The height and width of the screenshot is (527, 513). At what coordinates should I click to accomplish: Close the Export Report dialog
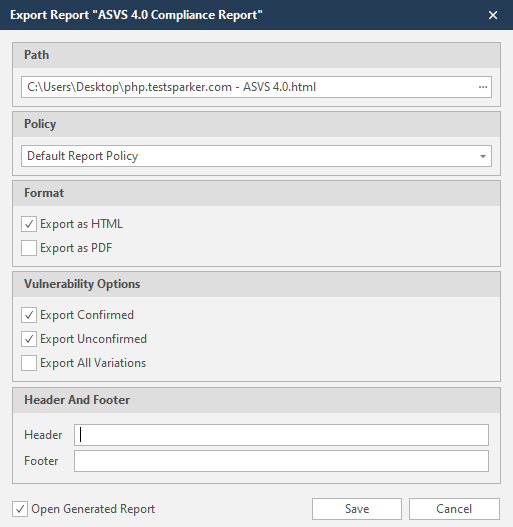[493, 15]
